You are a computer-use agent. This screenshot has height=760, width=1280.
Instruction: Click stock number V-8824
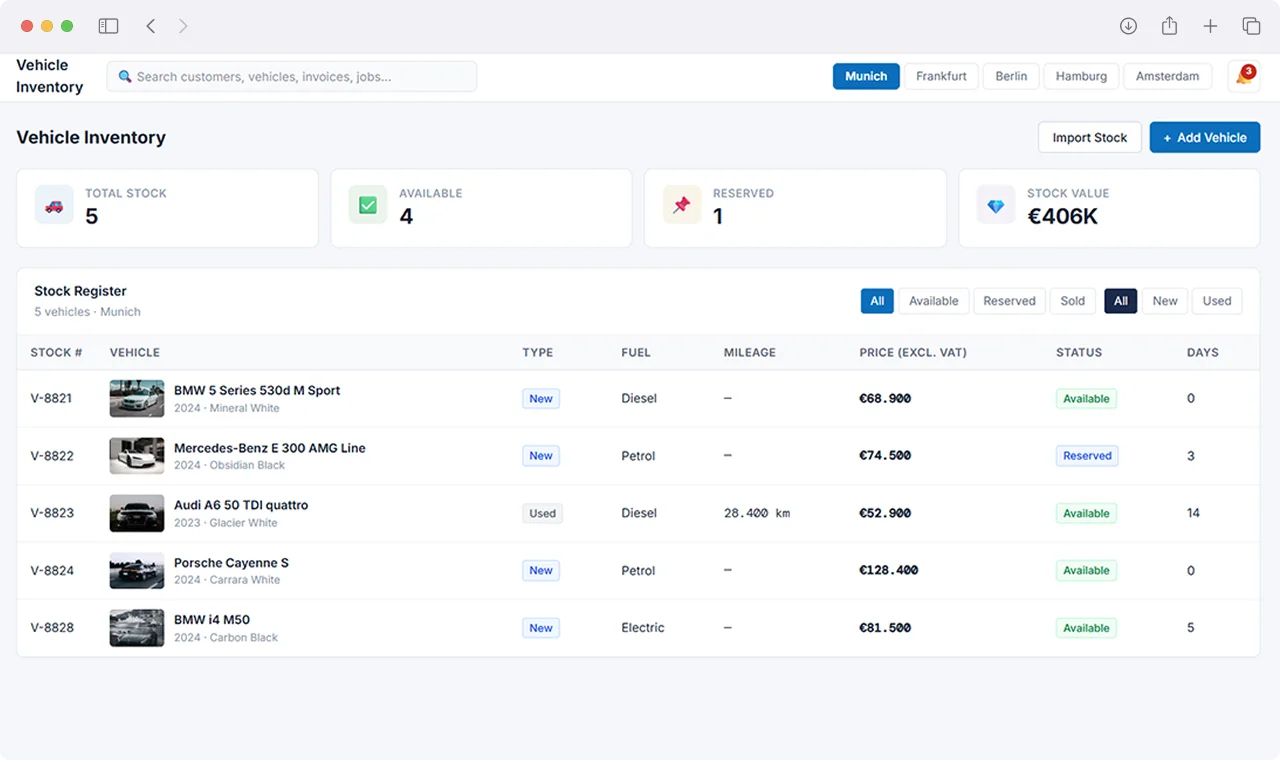click(52, 570)
